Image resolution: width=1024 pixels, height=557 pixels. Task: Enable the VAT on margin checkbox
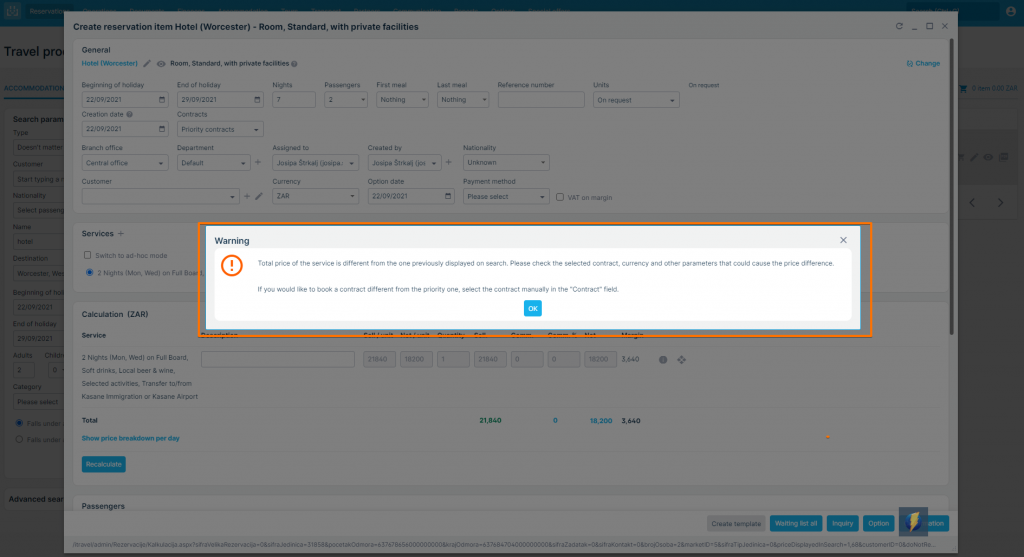click(x=560, y=197)
